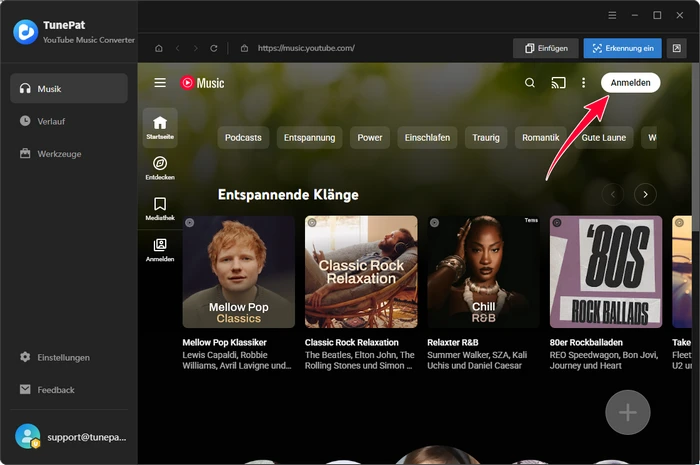This screenshot has height=465, width=700.
Task: Open the Werkzeuge tools section
Action: tap(69, 154)
